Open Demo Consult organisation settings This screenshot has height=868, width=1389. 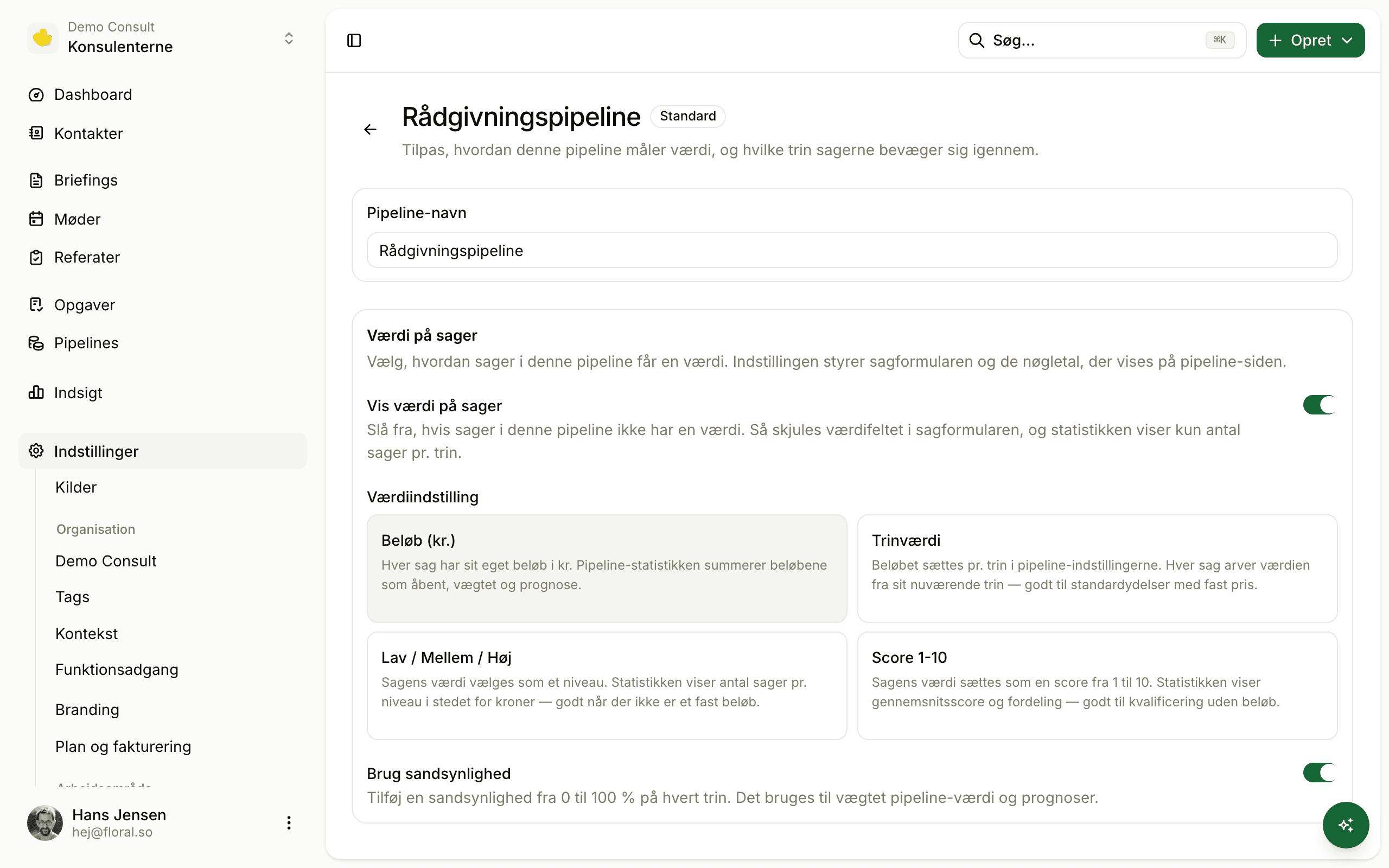point(106,561)
